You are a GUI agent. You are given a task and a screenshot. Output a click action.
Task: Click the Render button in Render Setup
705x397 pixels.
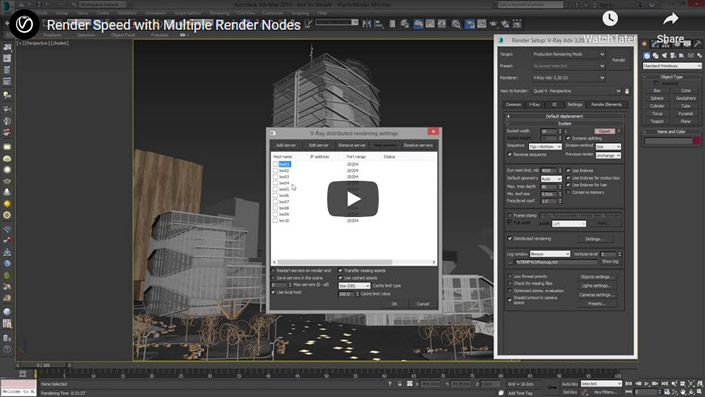pos(619,60)
